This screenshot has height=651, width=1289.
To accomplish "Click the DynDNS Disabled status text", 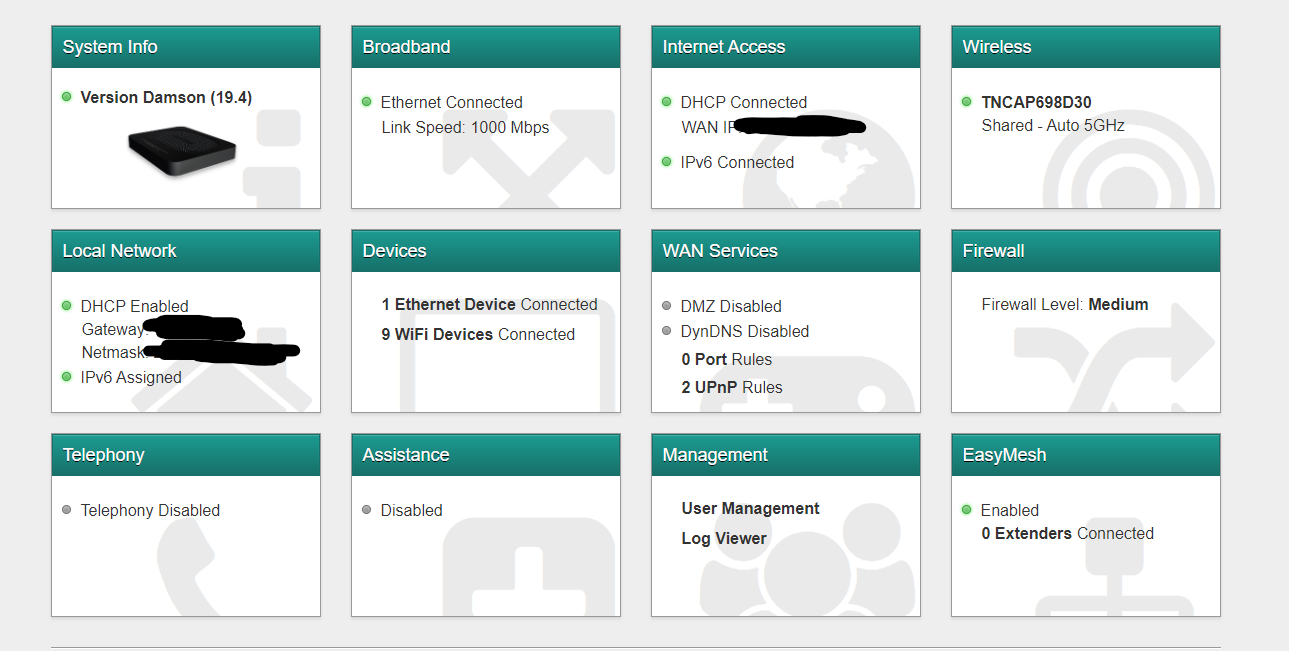I will (745, 332).
